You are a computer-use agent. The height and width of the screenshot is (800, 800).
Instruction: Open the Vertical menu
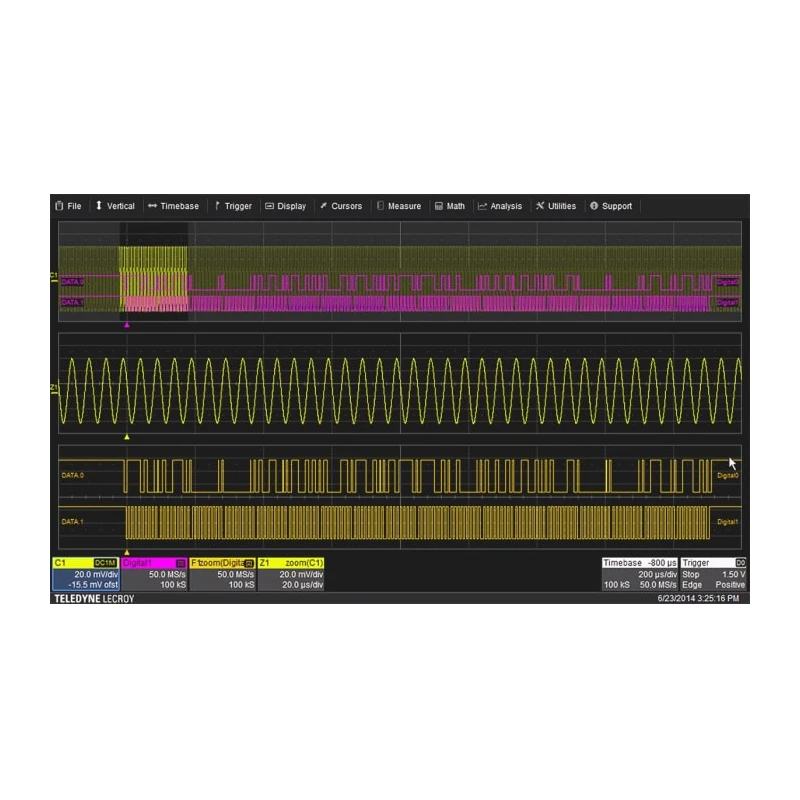point(115,206)
